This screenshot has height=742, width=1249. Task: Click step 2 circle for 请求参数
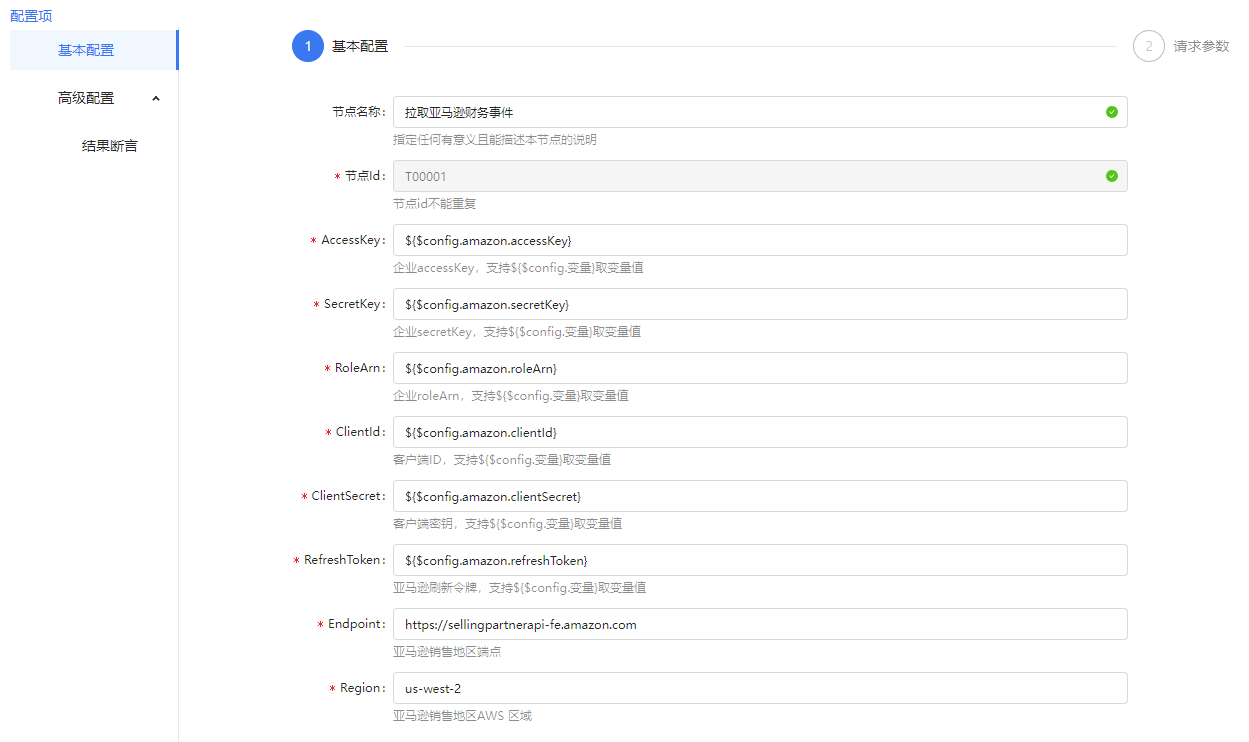(1149, 46)
